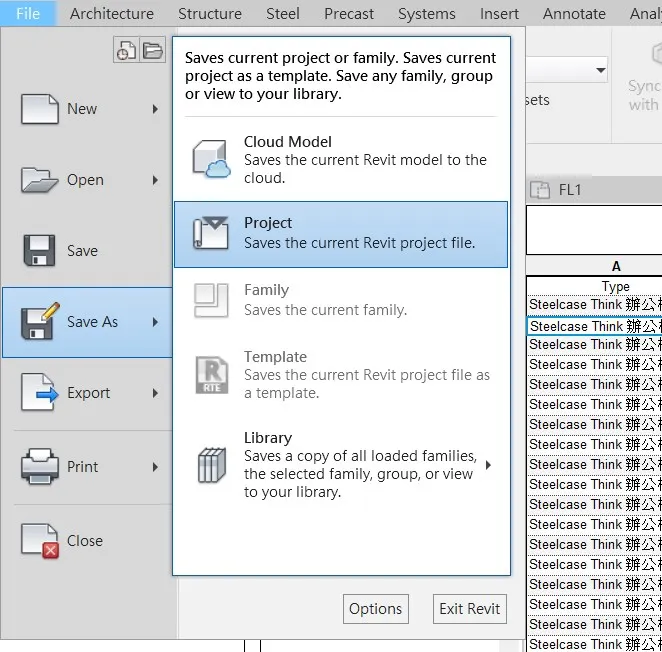This screenshot has height=652, width=662.
Task: Select the first Steelcase Think row
Action: (x=594, y=304)
